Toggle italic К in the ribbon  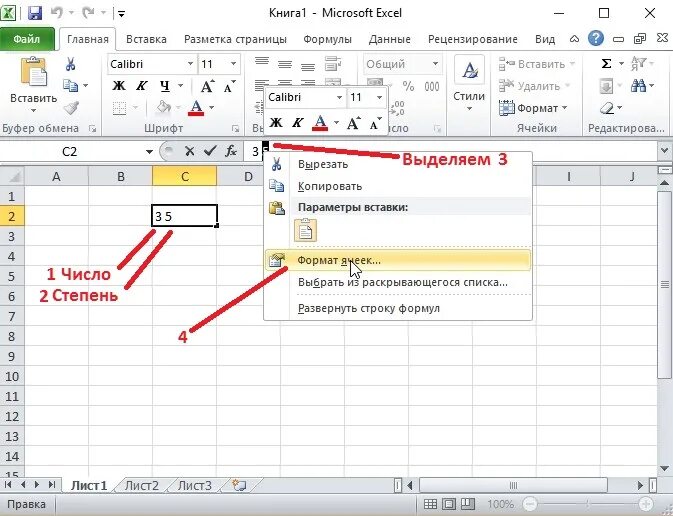(142, 86)
